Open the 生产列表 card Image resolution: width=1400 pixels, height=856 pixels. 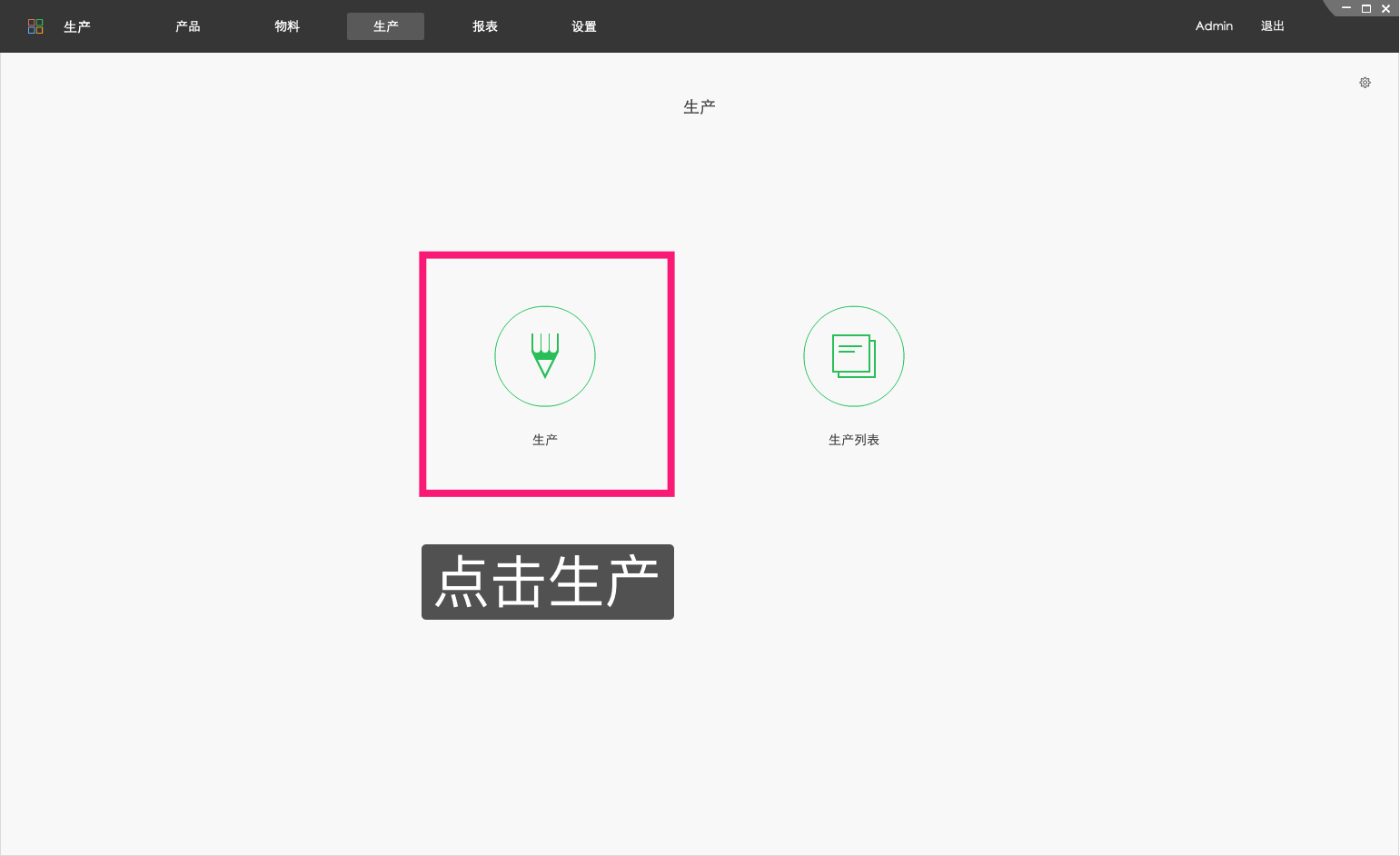pyautogui.click(x=853, y=374)
